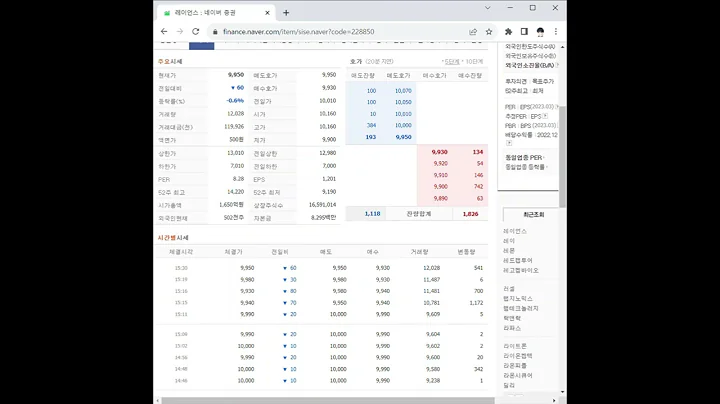The width and height of the screenshot is (720, 404).
Task: Click the 변동량 value 1,172
Action: point(476,303)
